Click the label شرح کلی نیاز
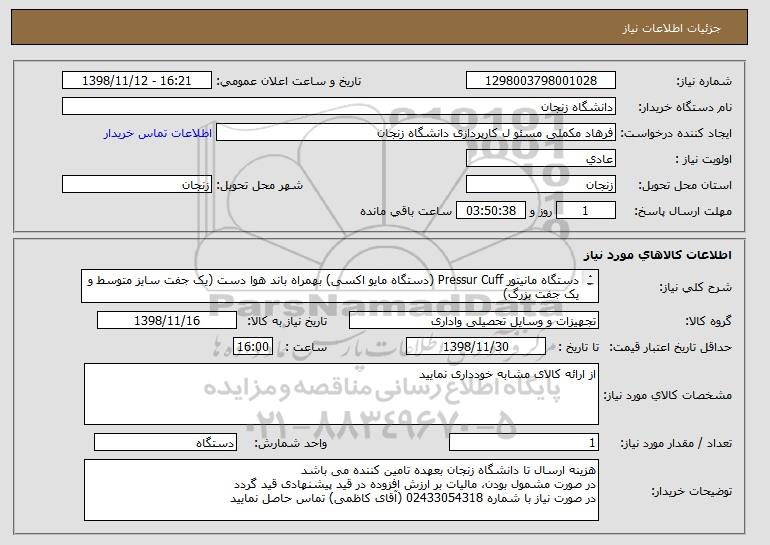The width and height of the screenshot is (770, 545). click(695, 287)
